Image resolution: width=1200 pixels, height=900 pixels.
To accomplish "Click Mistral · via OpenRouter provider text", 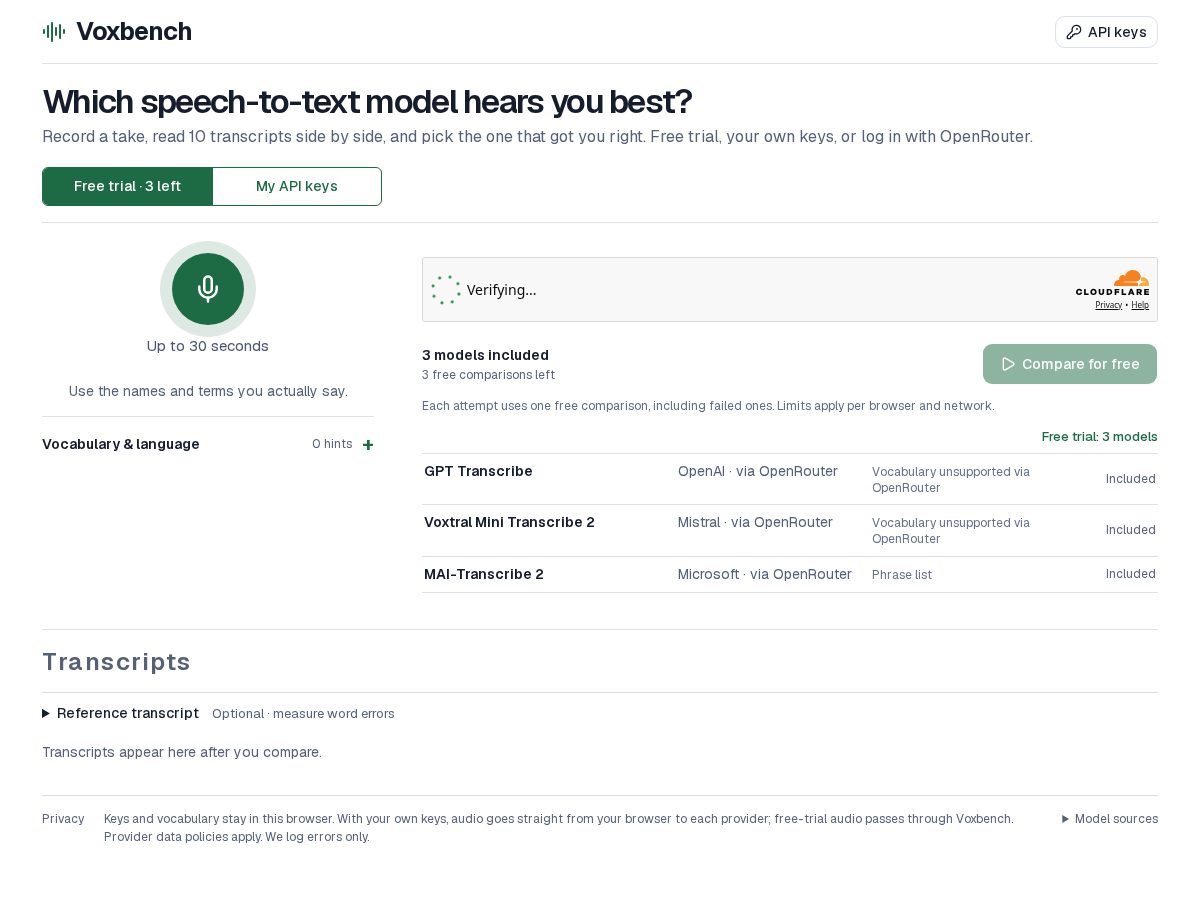I will (x=755, y=522).
